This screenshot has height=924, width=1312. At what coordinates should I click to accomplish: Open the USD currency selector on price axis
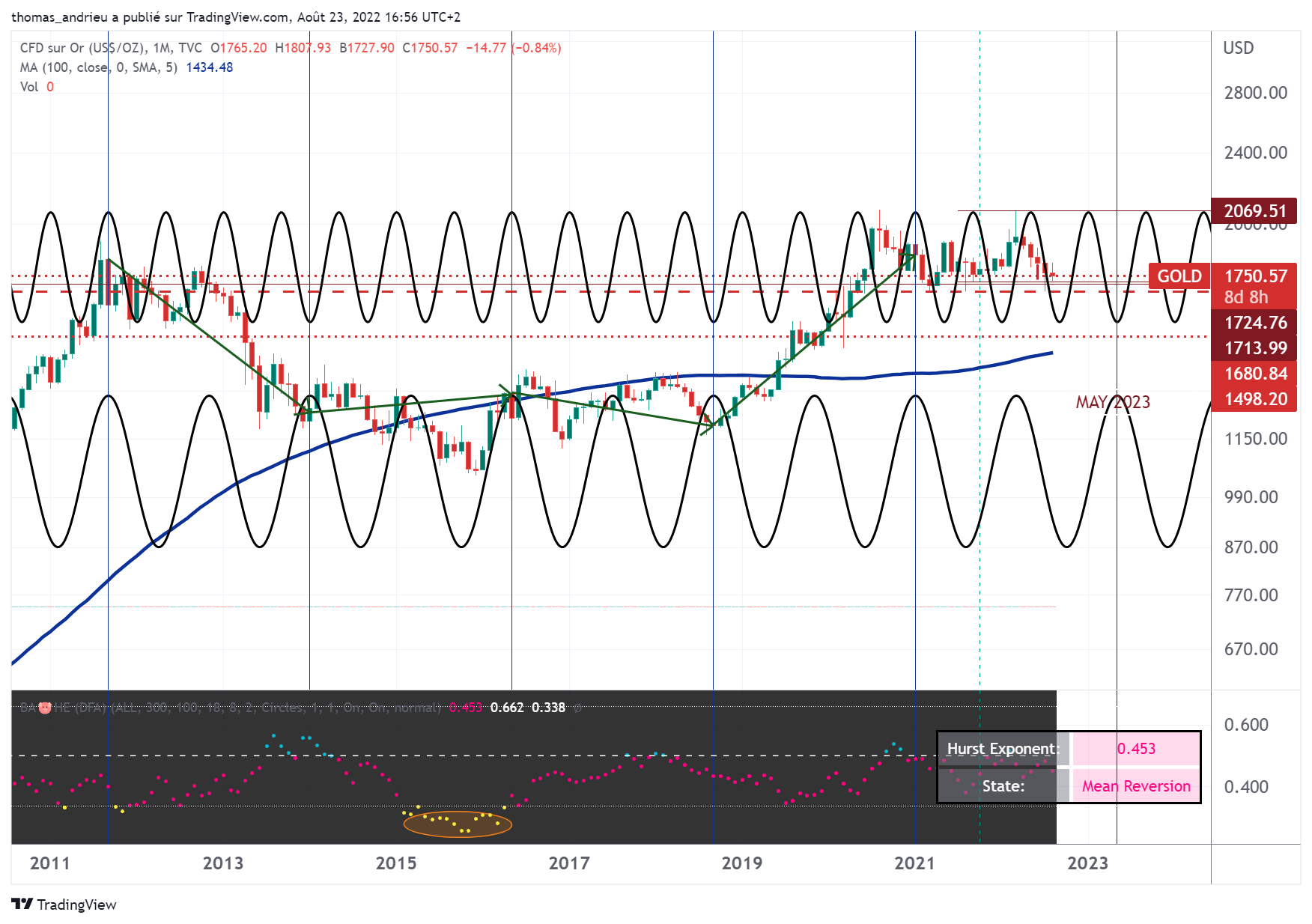point(1238,48)
